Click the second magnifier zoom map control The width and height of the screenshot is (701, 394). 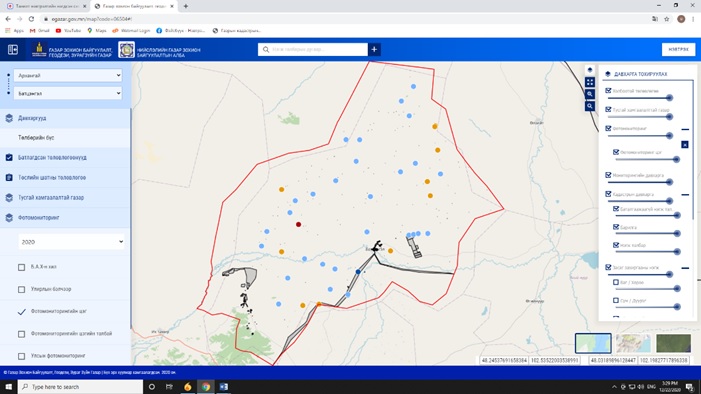tap(590, 106)
